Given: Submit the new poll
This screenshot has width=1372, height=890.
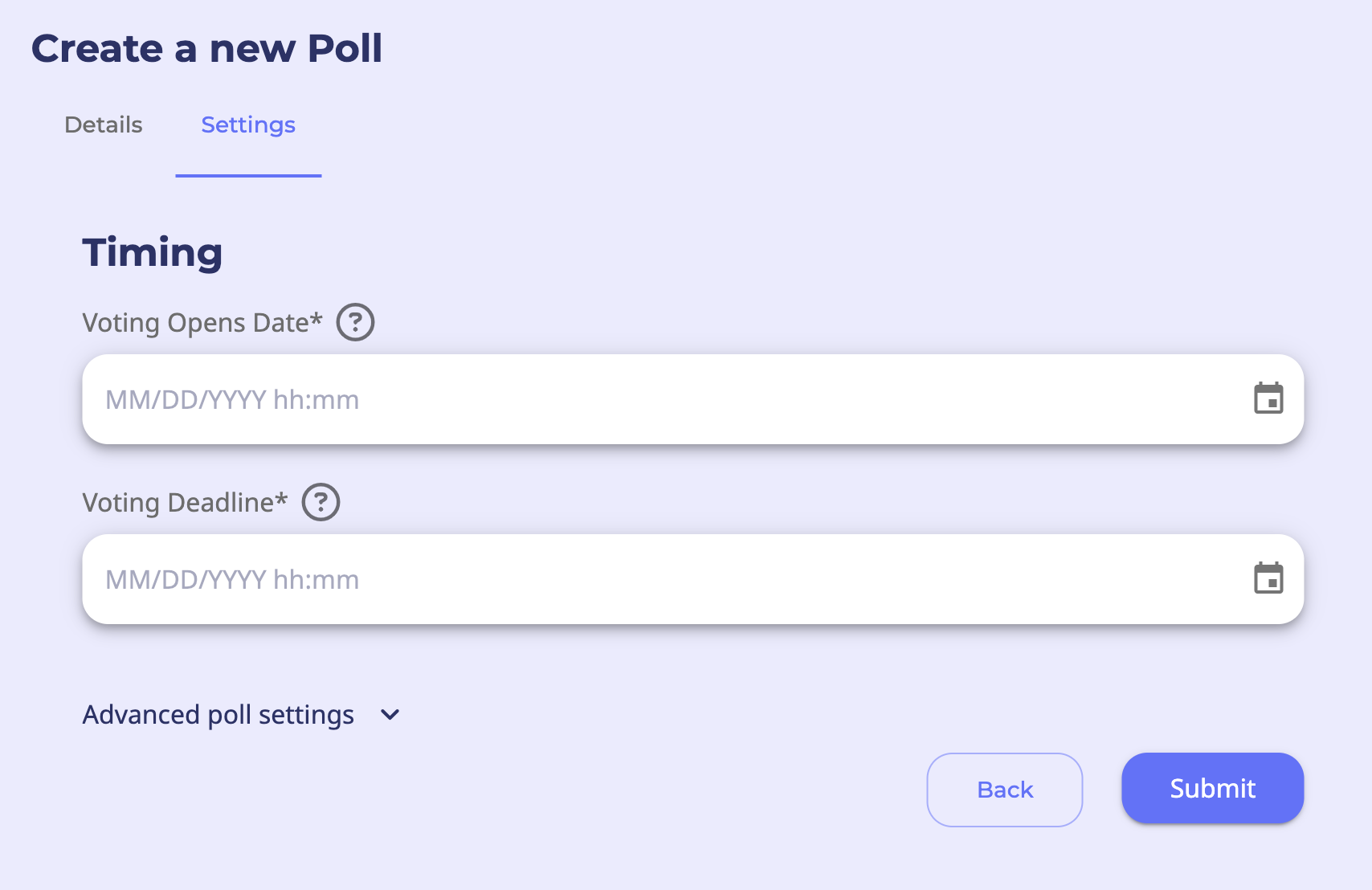Looking at the screenshot, I should click(x=1212, y=788).
